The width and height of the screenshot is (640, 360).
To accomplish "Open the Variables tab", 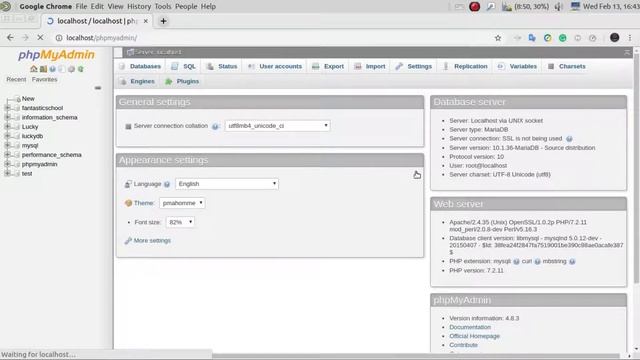I will 517,66.
